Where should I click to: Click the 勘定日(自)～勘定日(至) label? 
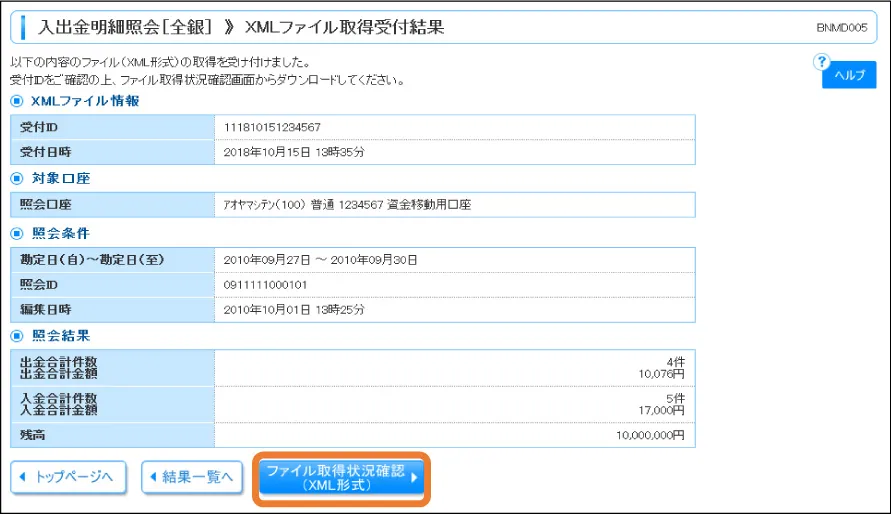coord(92,260)
